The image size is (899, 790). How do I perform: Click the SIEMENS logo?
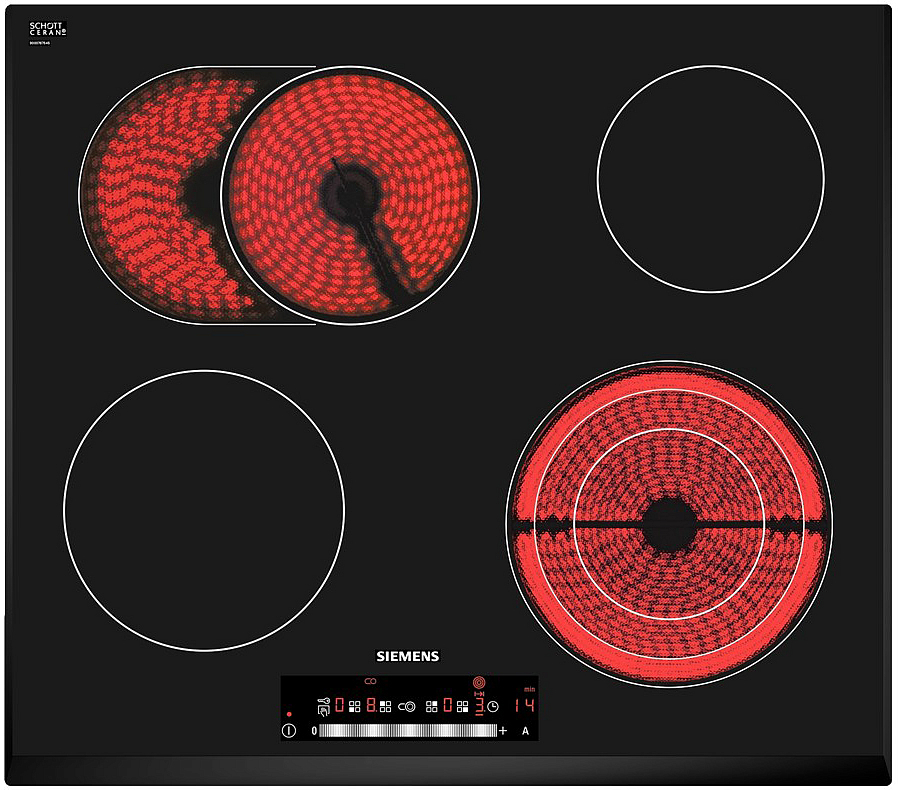407,656
